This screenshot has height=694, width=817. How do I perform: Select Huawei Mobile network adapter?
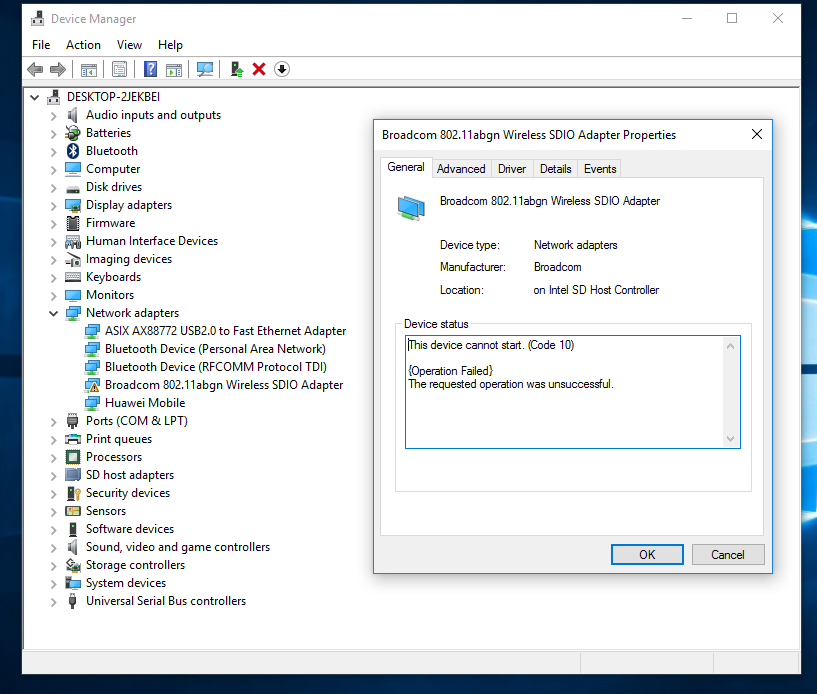point(144,403)
